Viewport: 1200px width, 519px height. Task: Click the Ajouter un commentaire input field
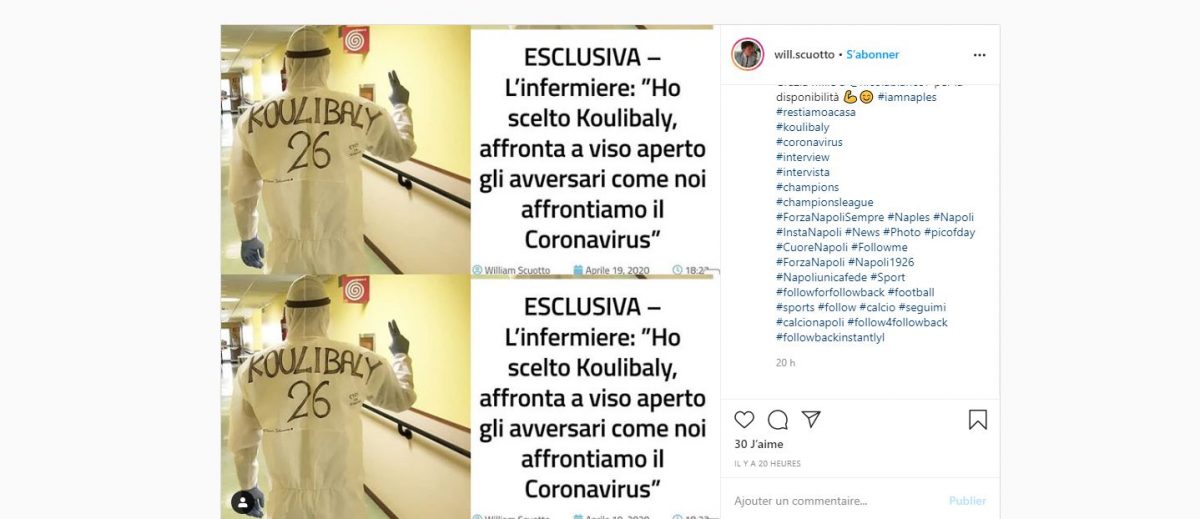click(835, 501)
